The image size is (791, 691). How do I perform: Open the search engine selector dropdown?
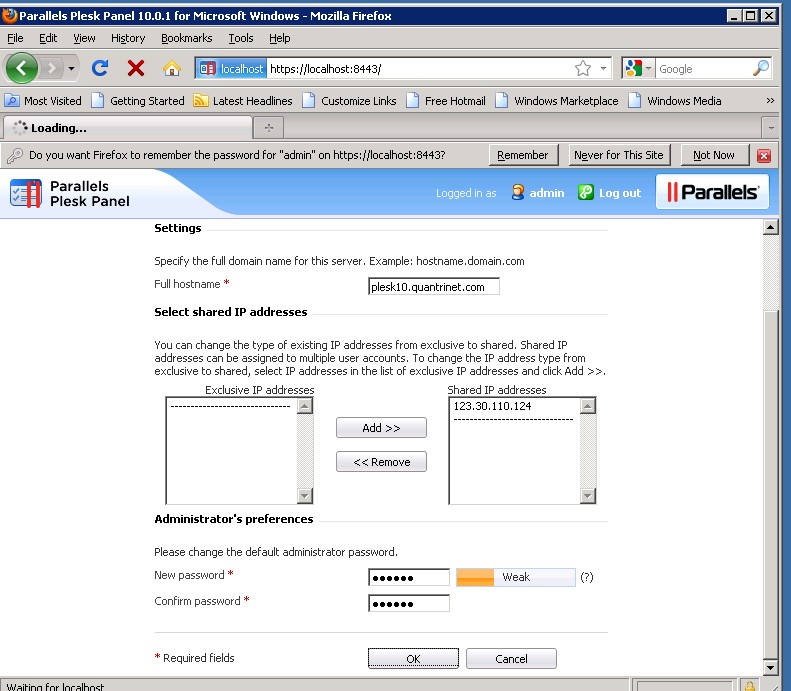coord(638,69)
